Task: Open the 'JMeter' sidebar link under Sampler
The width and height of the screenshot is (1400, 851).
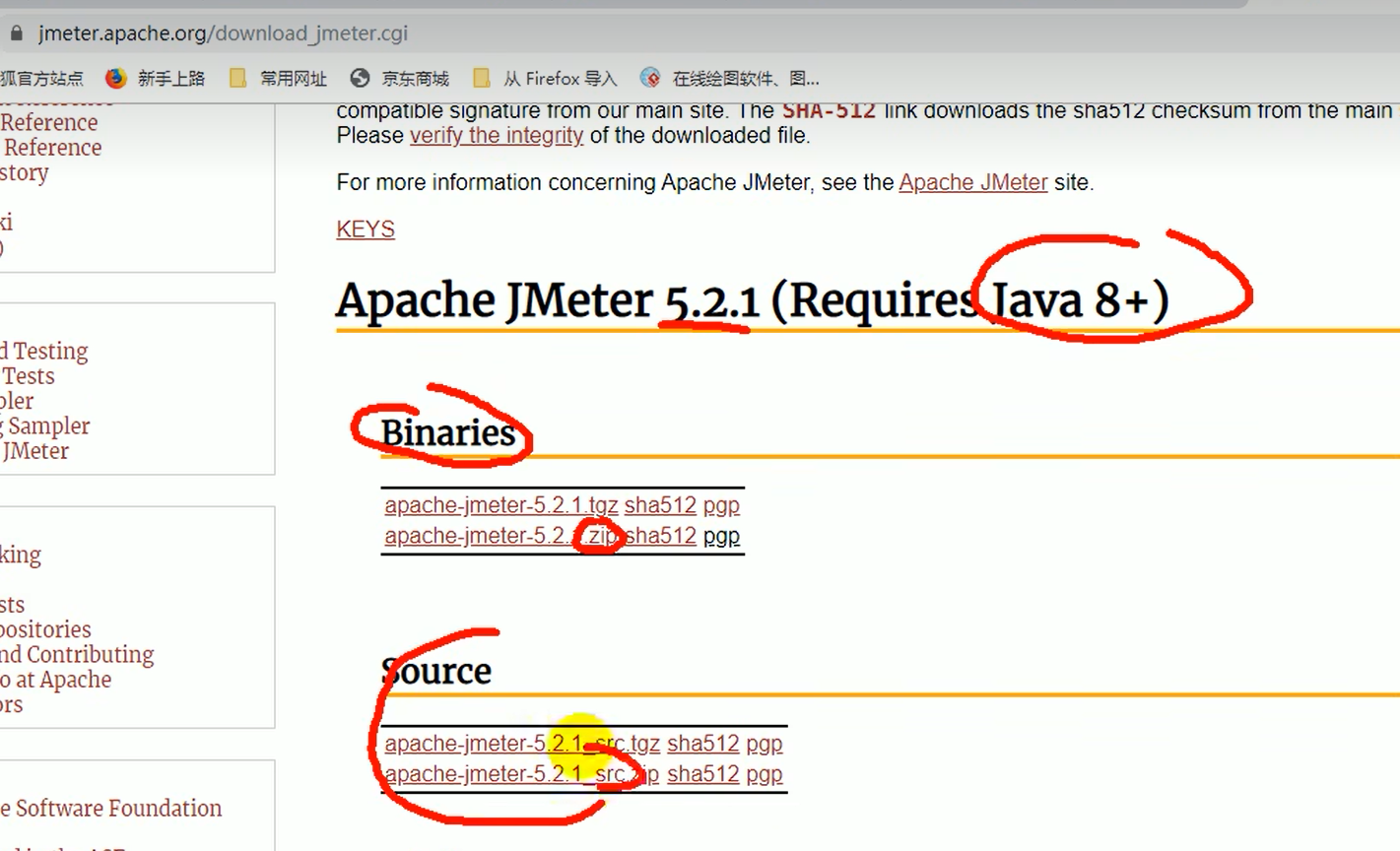Action: tap(34, 451)
